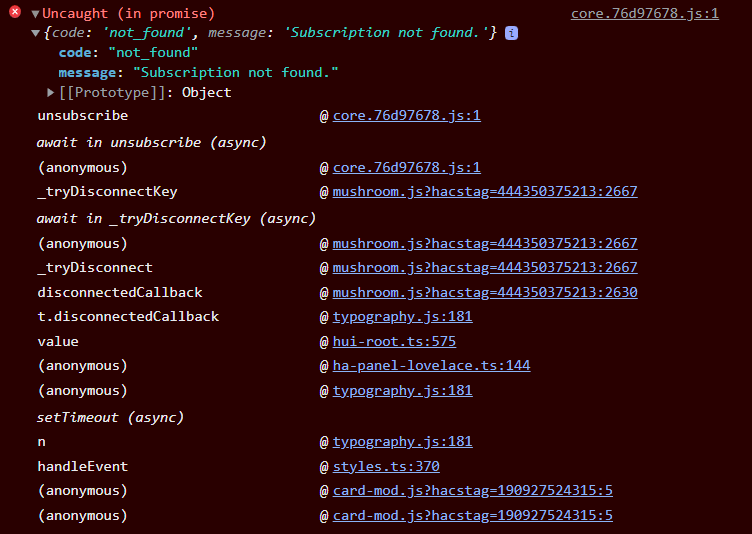Viewport: 752px width, 534px height.
Task: Open the mushroom.js link below 'await in _tryDisconnectKey'
Action: [485, 243]
